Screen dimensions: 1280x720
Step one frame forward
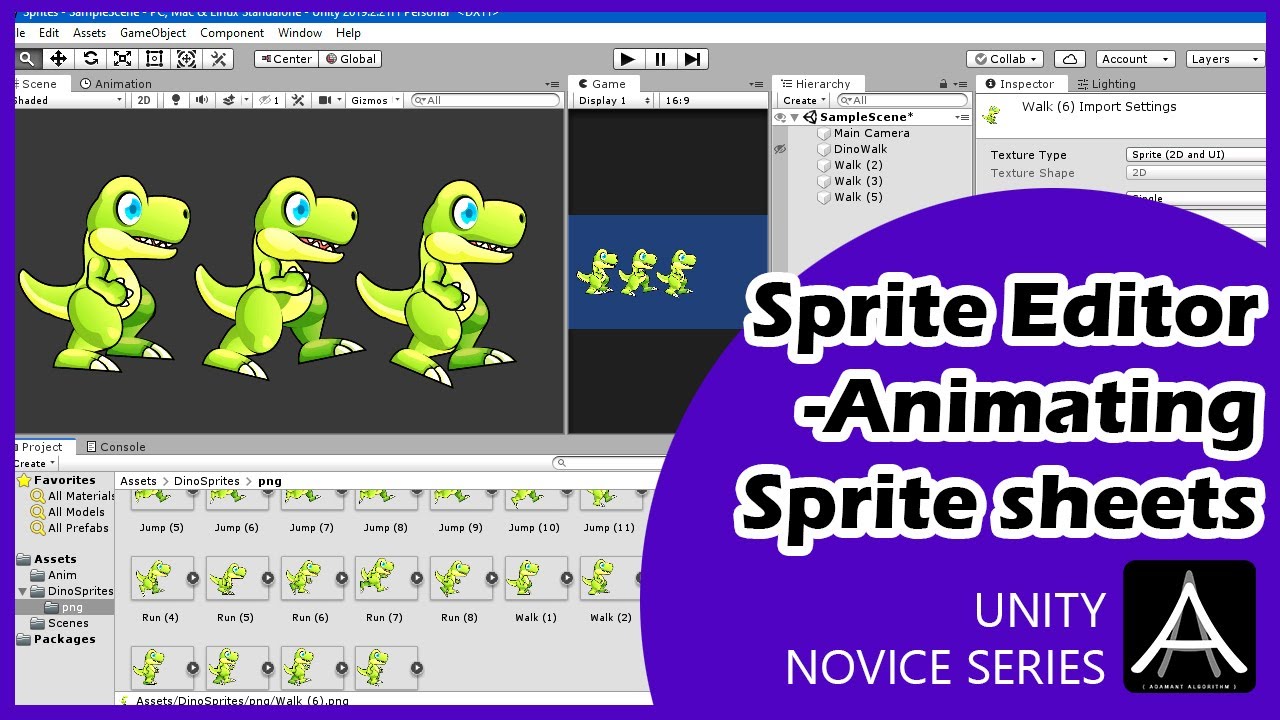click(692, 59)
